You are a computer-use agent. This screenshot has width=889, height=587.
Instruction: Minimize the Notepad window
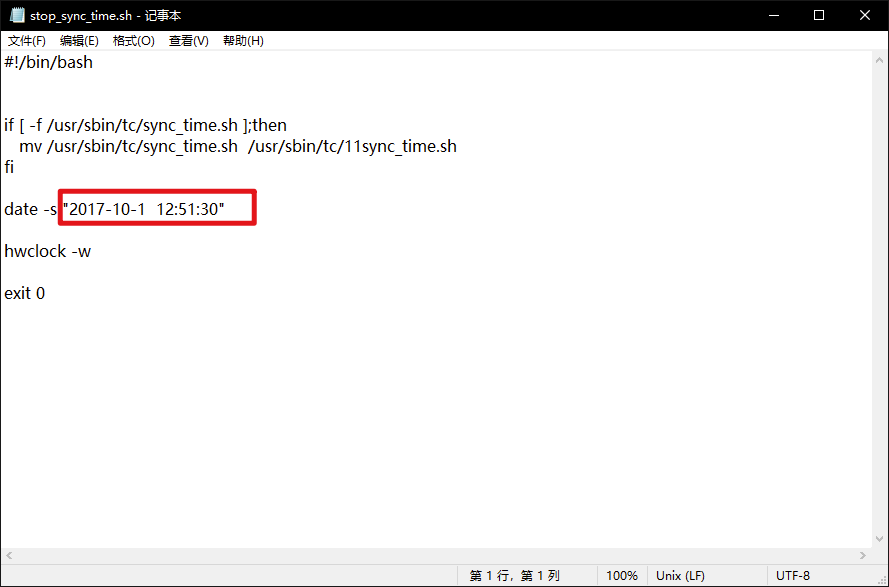[x=773, y=15]
